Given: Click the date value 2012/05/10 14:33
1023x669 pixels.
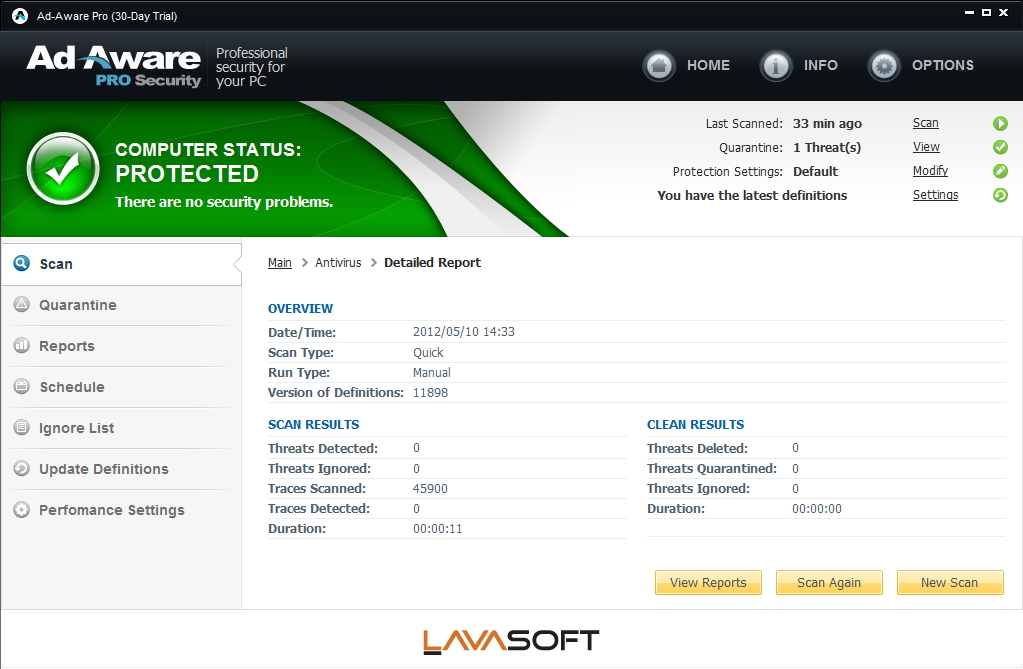Looking at the screenshot, I should [463, 332].
